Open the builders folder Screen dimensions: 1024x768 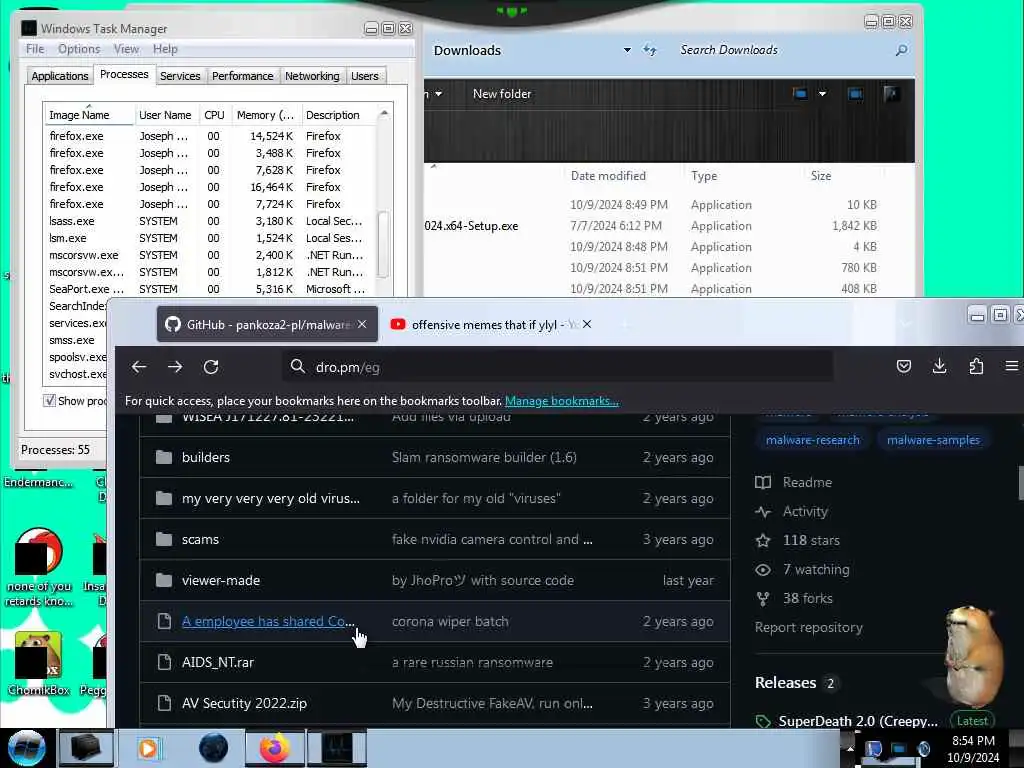coord(206,457)
